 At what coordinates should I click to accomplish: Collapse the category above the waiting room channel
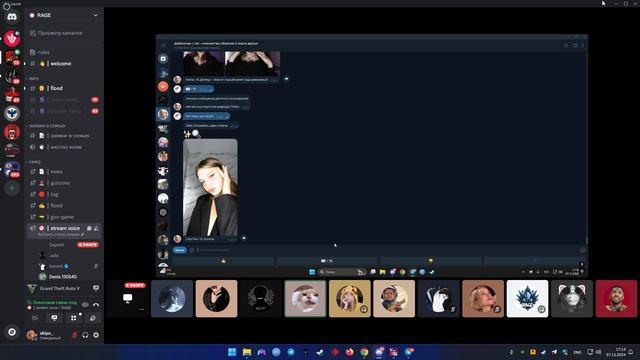pos(47,126)
